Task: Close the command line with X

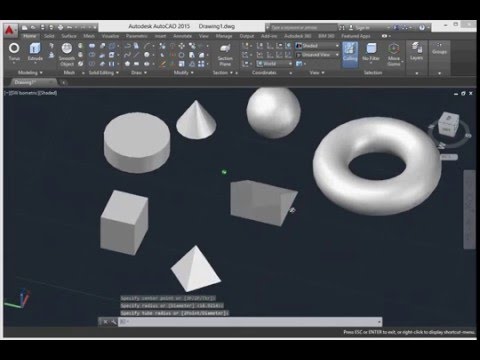Action: (x=105, y=322)
